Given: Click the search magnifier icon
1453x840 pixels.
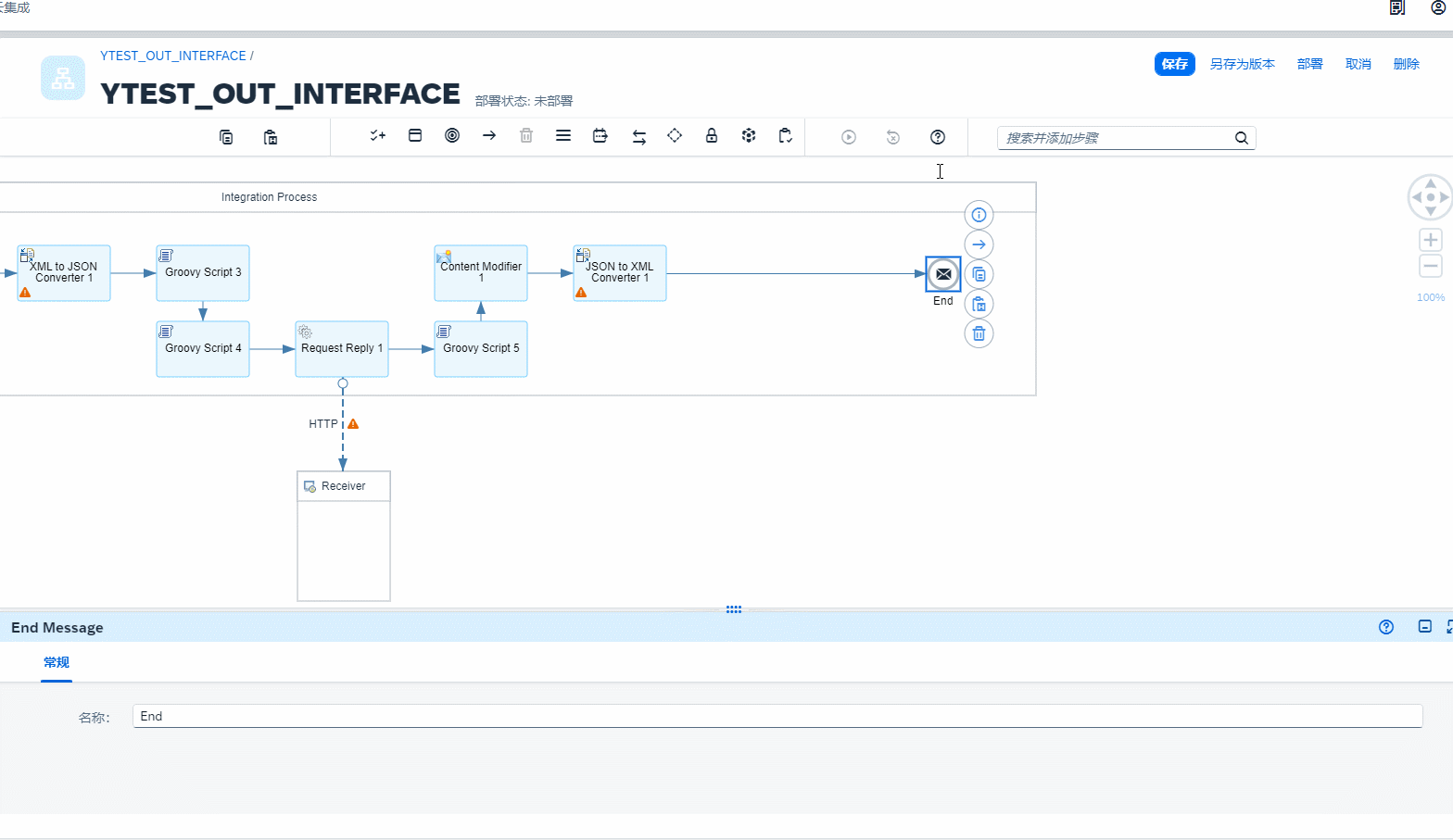Looking at the screenshot, I should pos(1241,138).
